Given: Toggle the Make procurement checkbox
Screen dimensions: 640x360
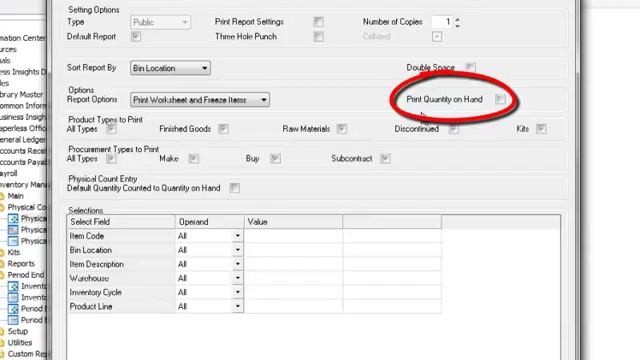Looking at the screenshot, I should pyautogui.click(x=193, y=158).
